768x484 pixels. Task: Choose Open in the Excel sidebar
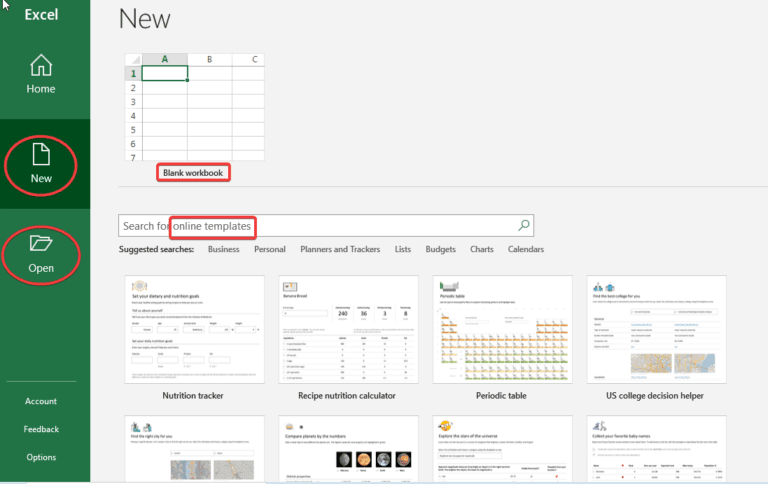pos(41,255)
